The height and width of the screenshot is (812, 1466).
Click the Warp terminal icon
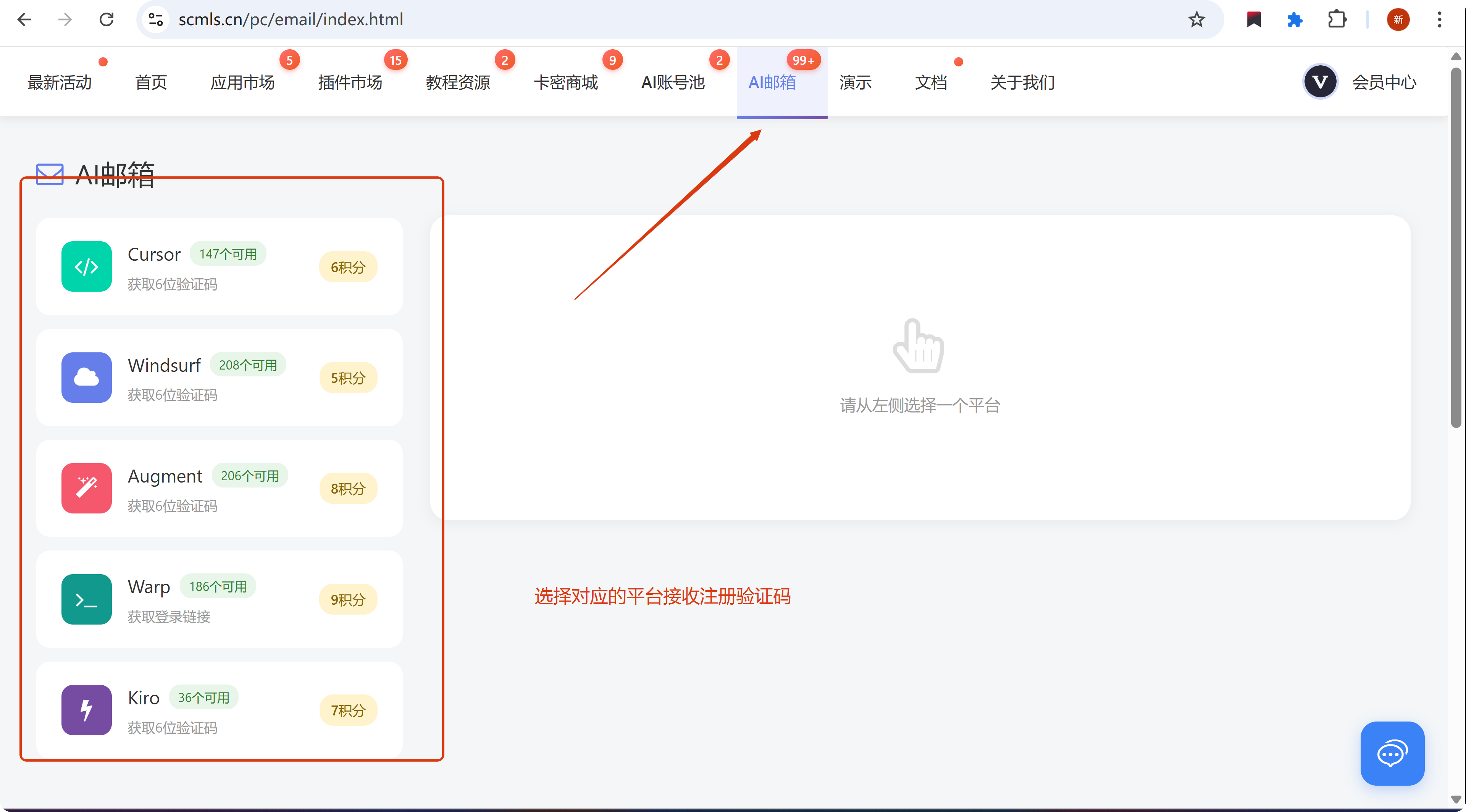click(x=87, y=599)
